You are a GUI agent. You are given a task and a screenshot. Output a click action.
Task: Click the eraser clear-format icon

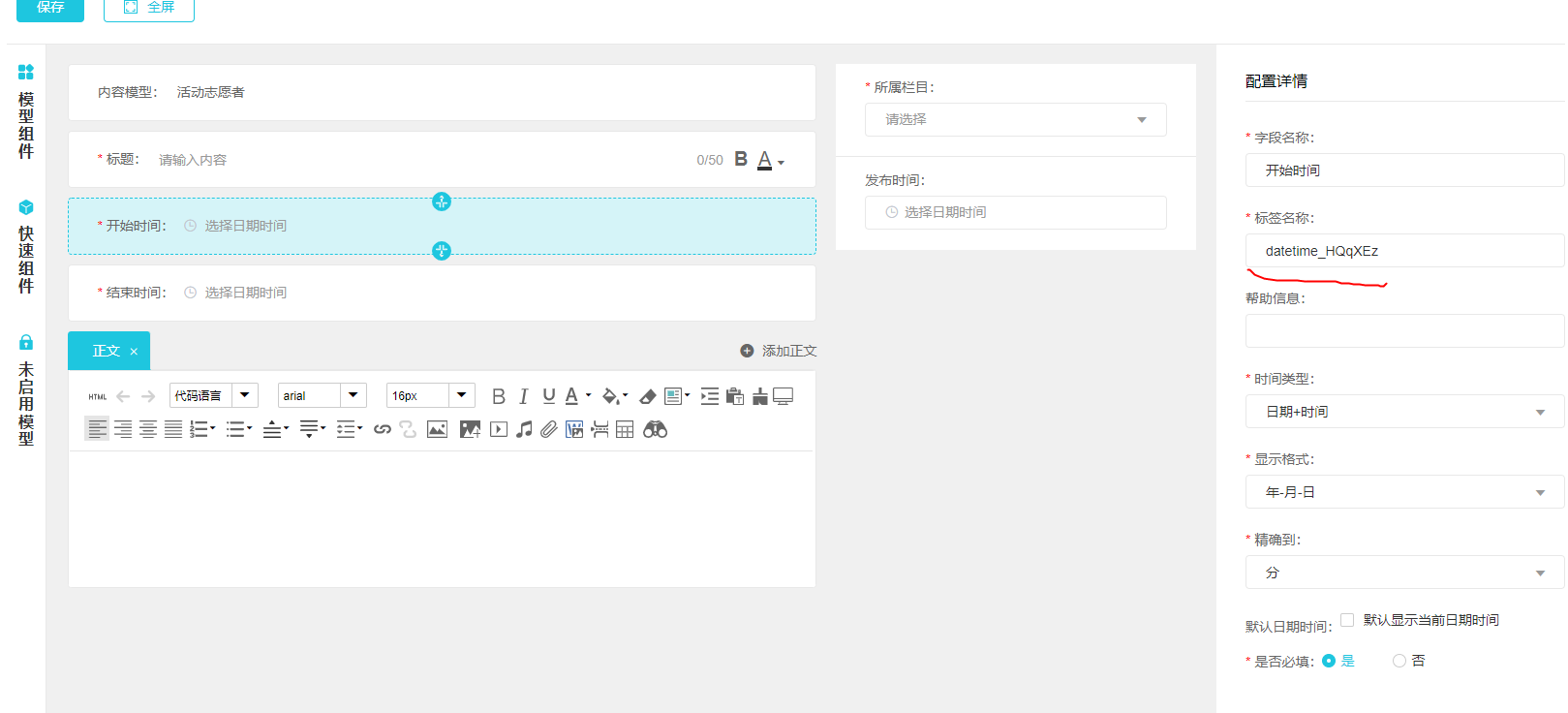[648, 396]
